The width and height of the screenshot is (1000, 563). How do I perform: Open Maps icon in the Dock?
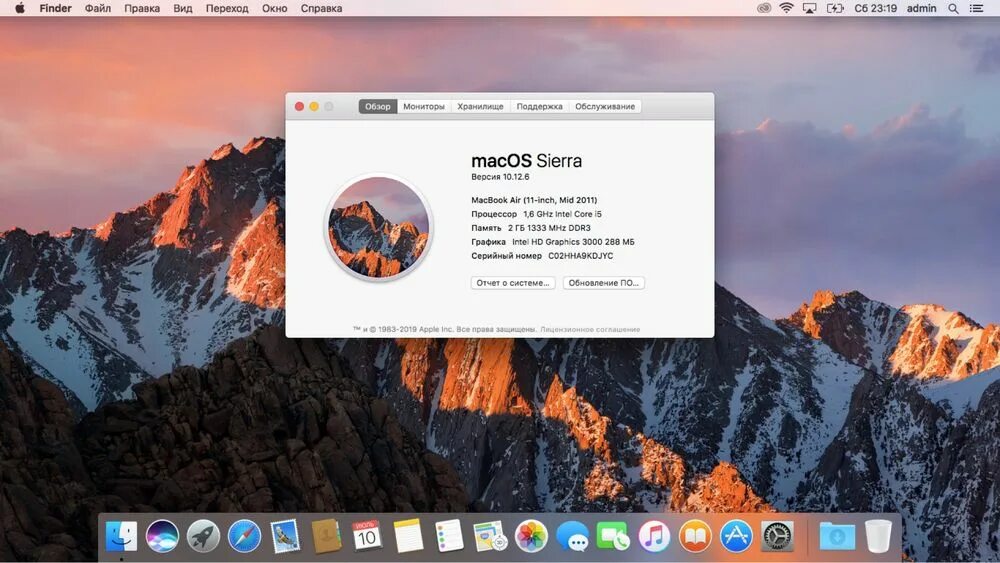click(490, 536)
